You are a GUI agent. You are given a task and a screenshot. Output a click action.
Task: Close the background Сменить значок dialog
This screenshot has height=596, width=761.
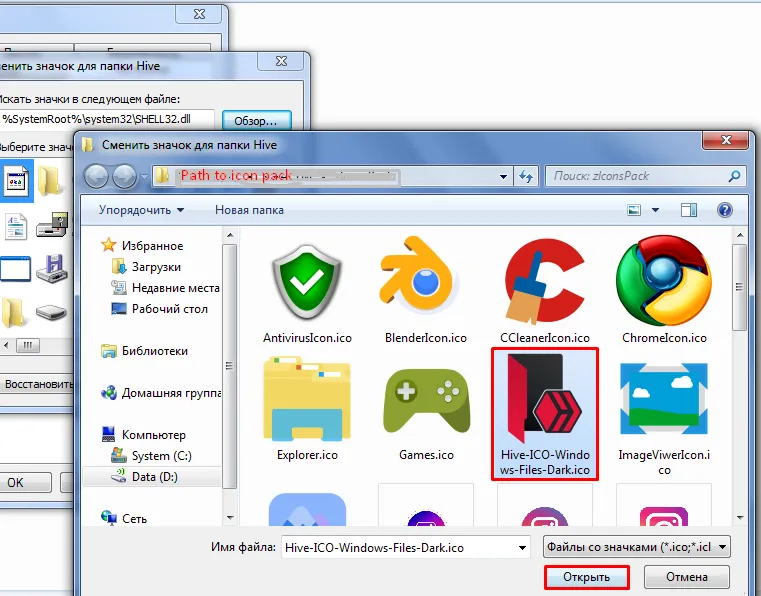tap(281, 61)
